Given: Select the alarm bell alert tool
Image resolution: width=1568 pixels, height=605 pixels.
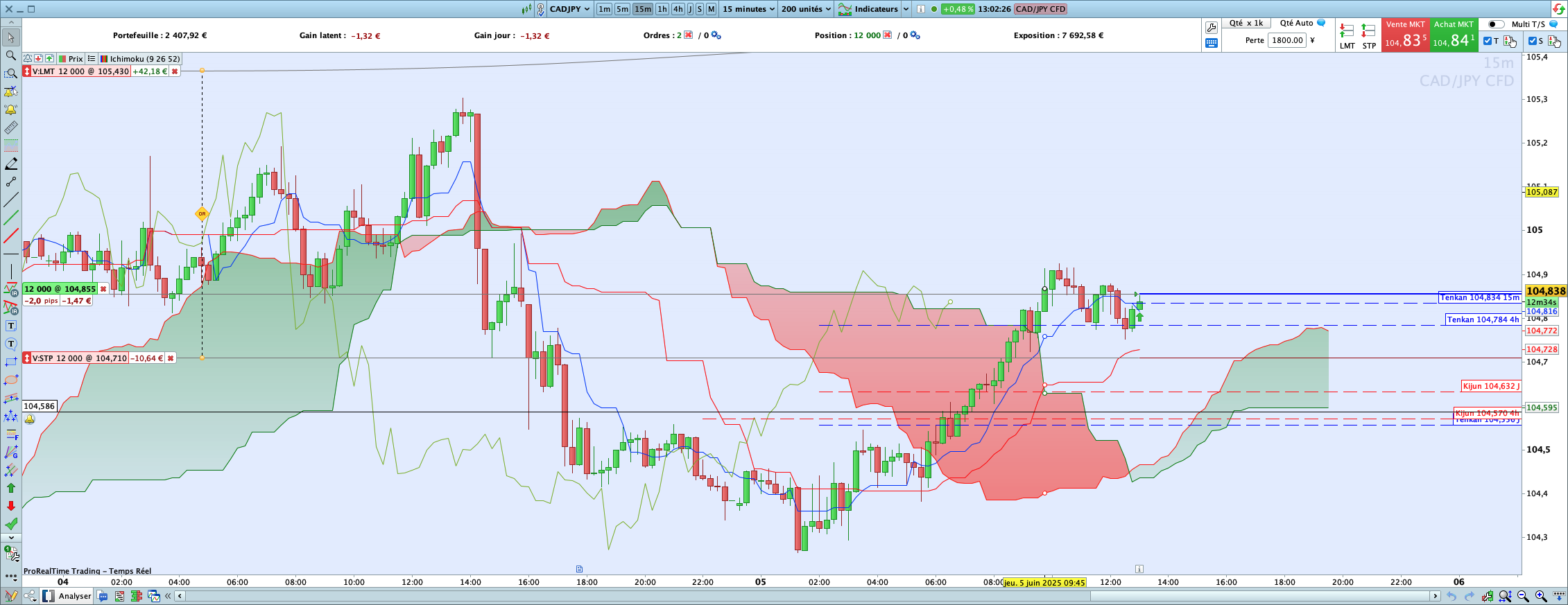Looking at the screenshot, I should click(10, 109).
